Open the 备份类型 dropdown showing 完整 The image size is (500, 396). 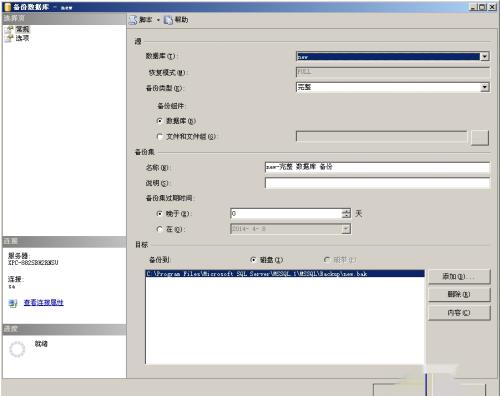[x=485, y=87]
